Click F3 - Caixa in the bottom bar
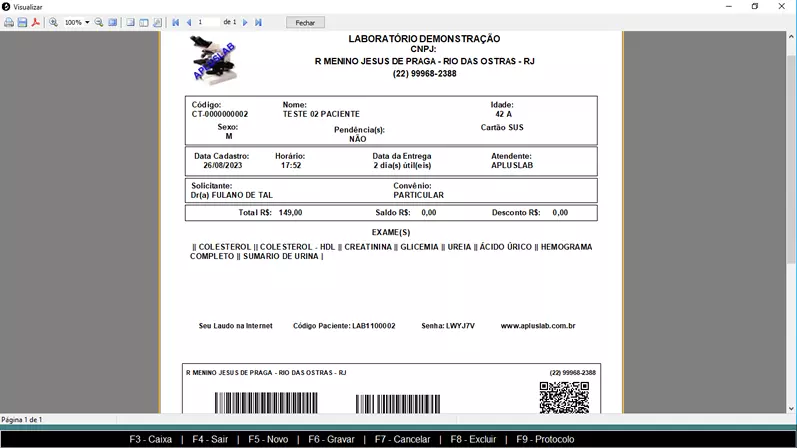797x448 pixels. [x=151, y=439]
